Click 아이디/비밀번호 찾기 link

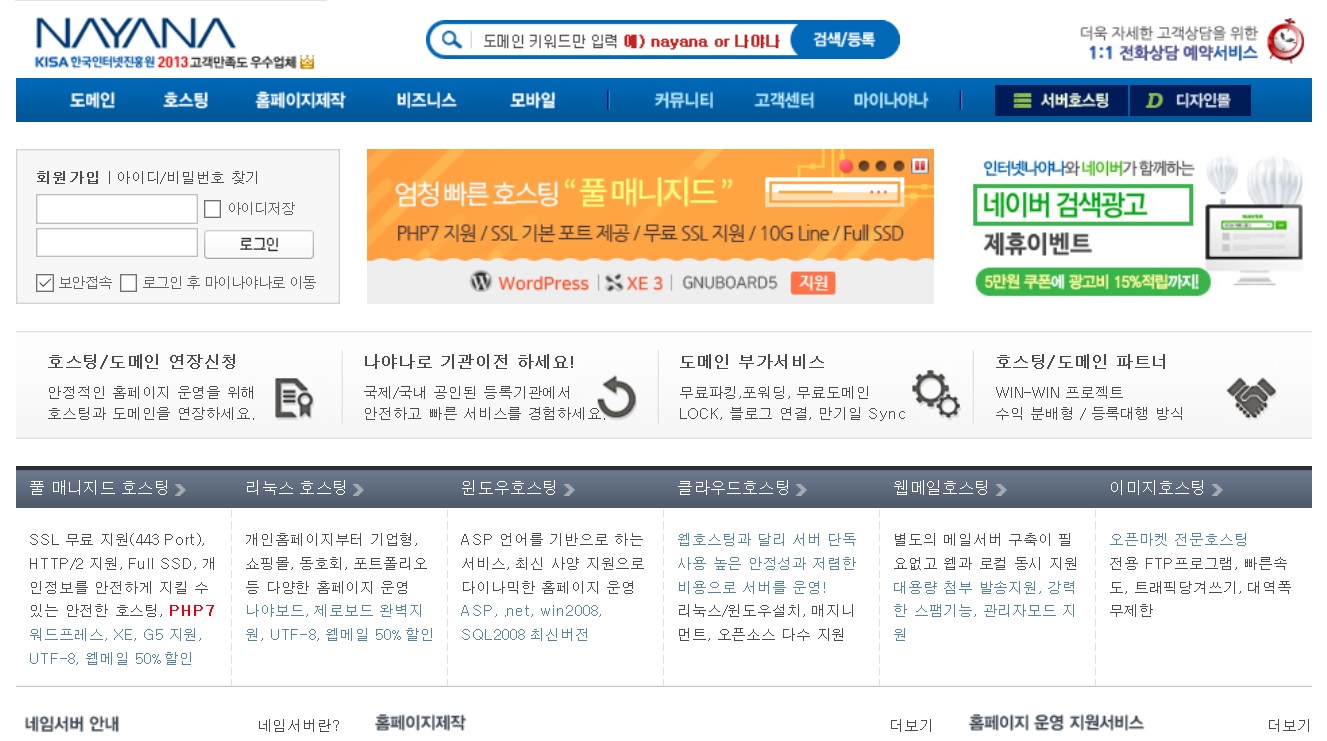[x=188, y=177]
